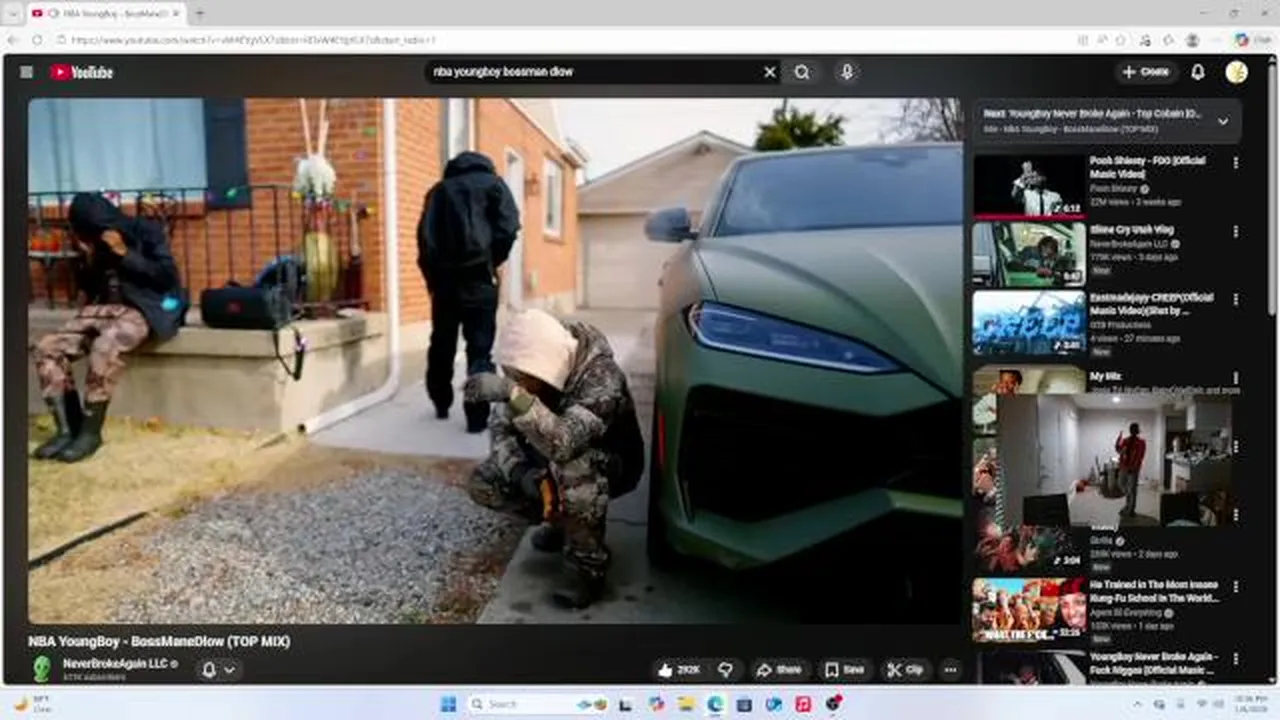Screen dimensions: 1280x720
Task: Open the browser profile icon
Action: point(1192,40)
